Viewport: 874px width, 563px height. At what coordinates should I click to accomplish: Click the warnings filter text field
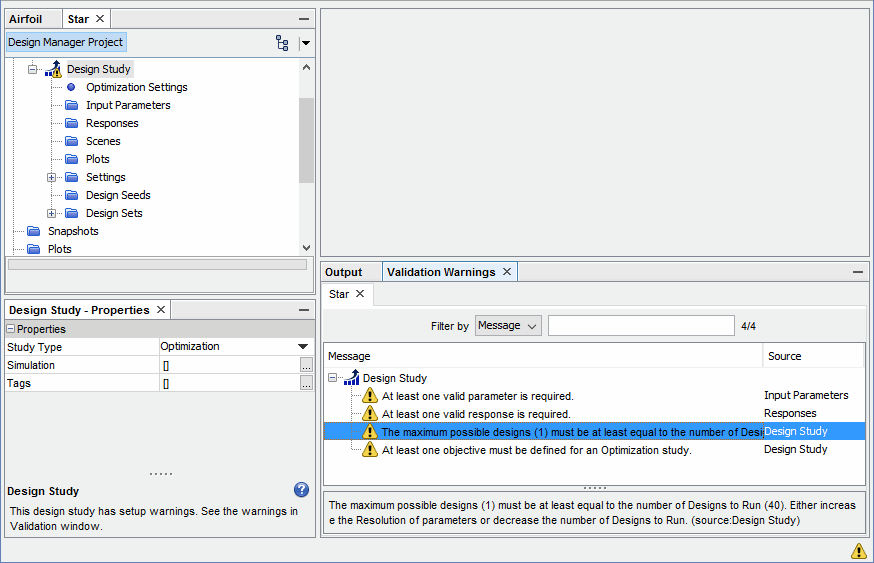point(640,326)
